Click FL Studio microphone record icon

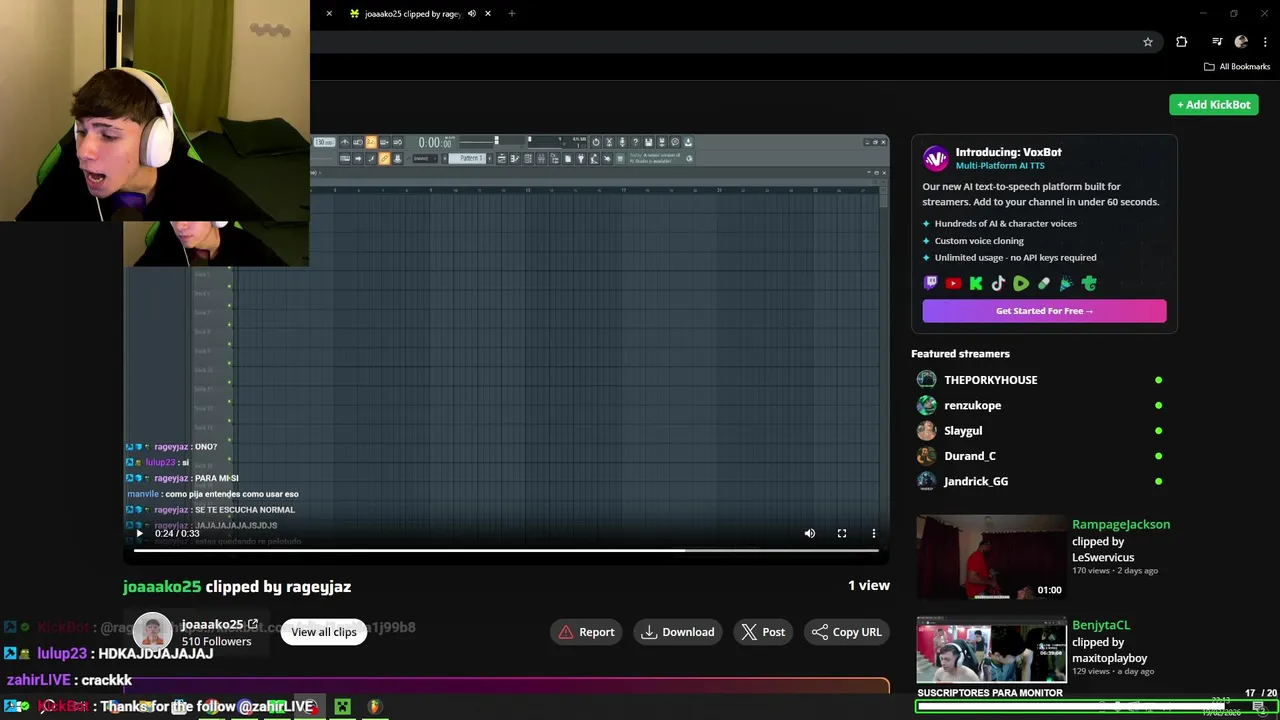coord(622,142)
